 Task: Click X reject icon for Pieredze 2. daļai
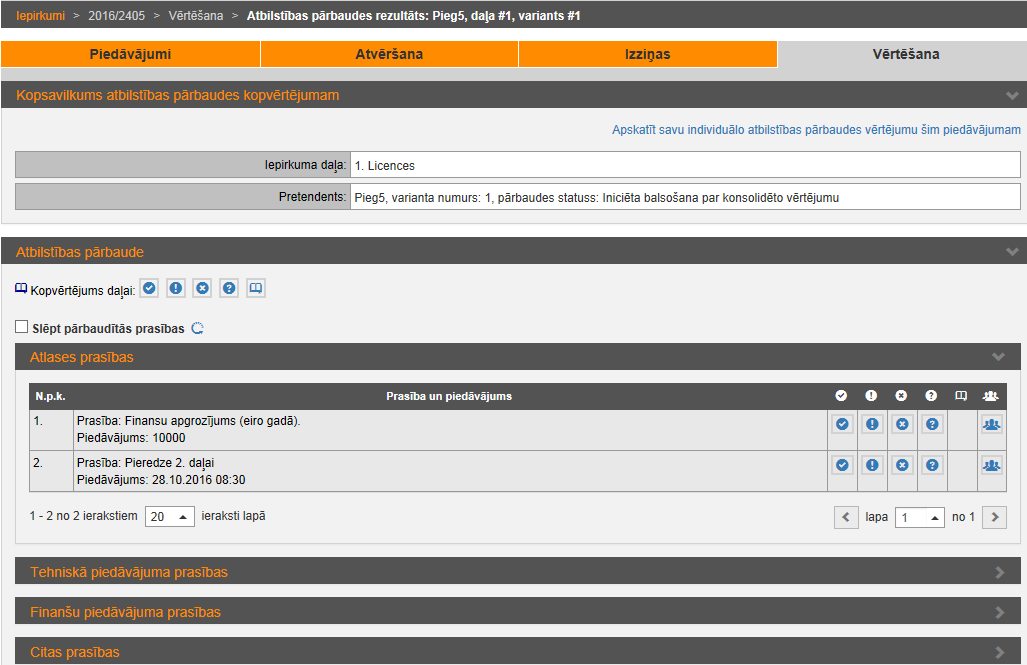(902, 465)
